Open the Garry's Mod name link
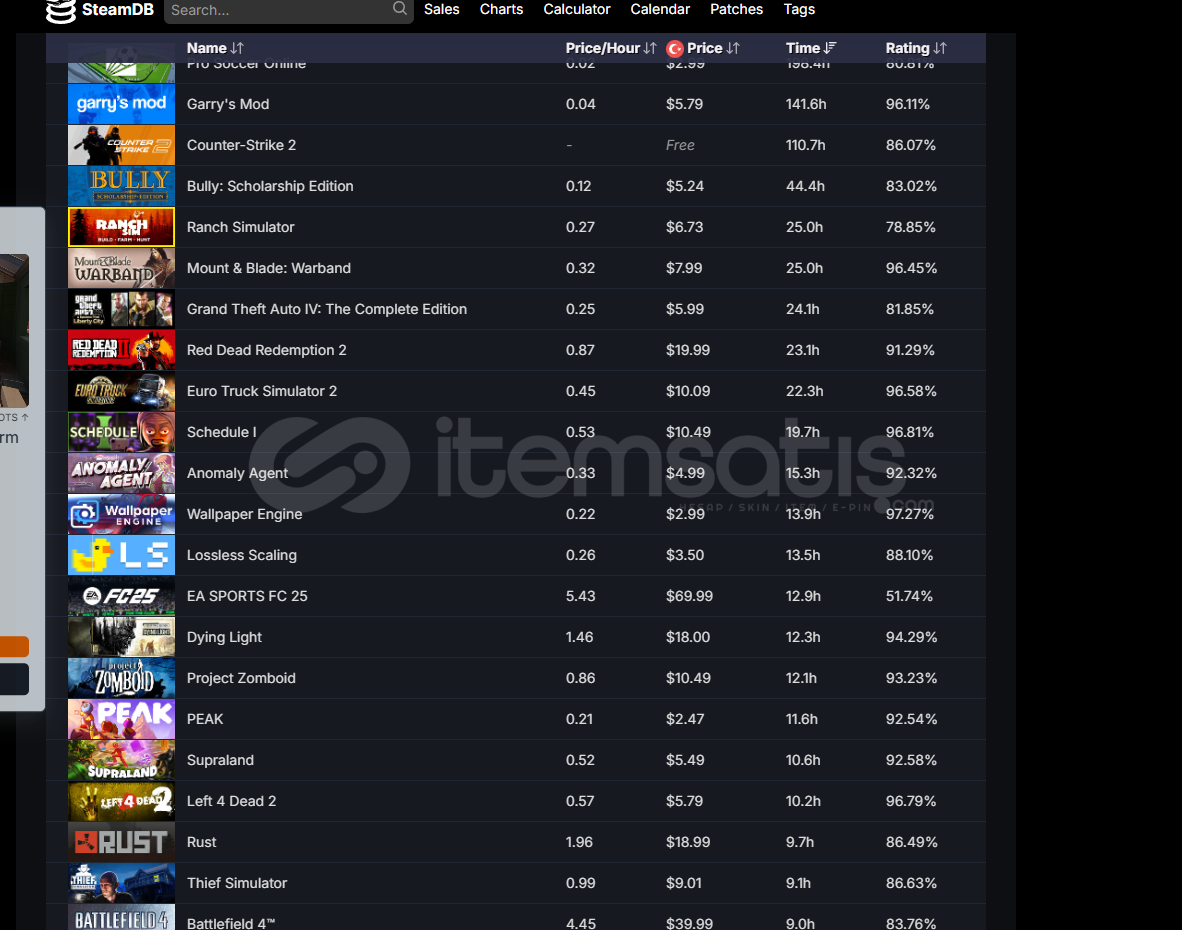 (228, 104)
